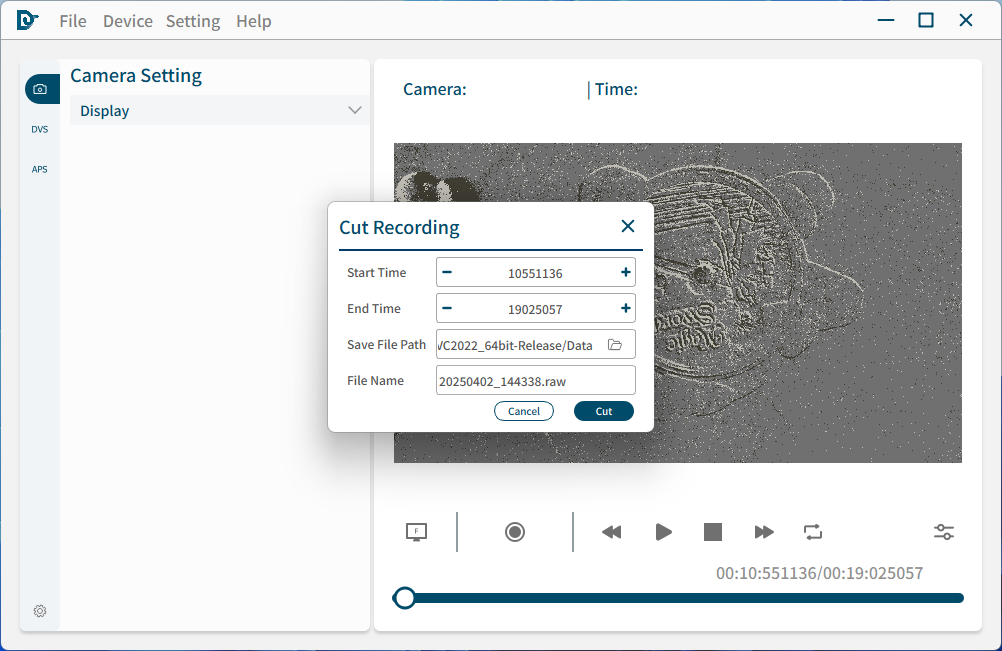Toggle loop playback
This screenshot has height=651, width=1002.
pyautogui.click(x=813, y=532)
